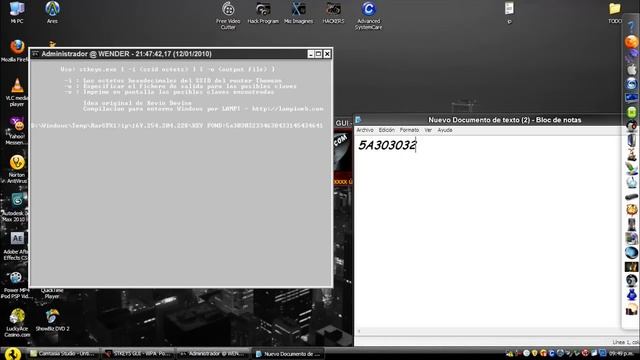Launch VLC media player shortcut
640x360 pixels.
click(17, 92)
